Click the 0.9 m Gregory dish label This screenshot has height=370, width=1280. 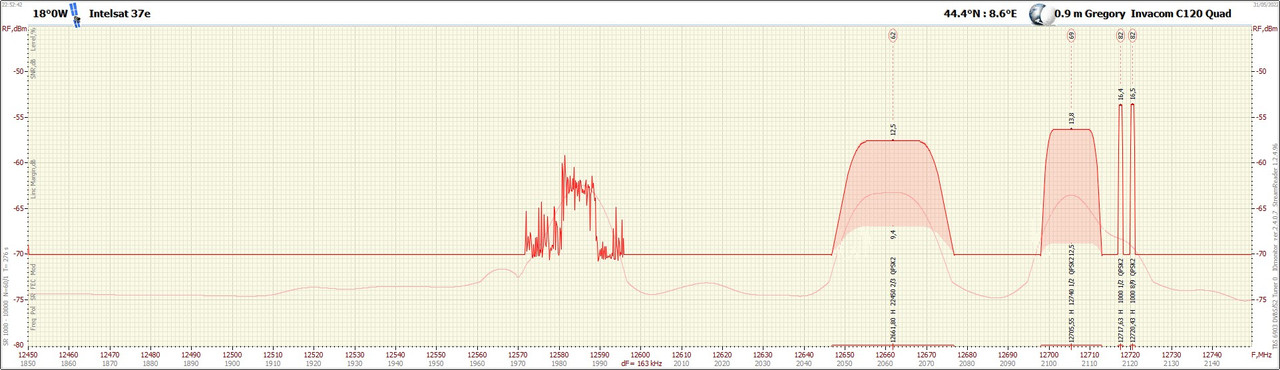pos(1090,14)
